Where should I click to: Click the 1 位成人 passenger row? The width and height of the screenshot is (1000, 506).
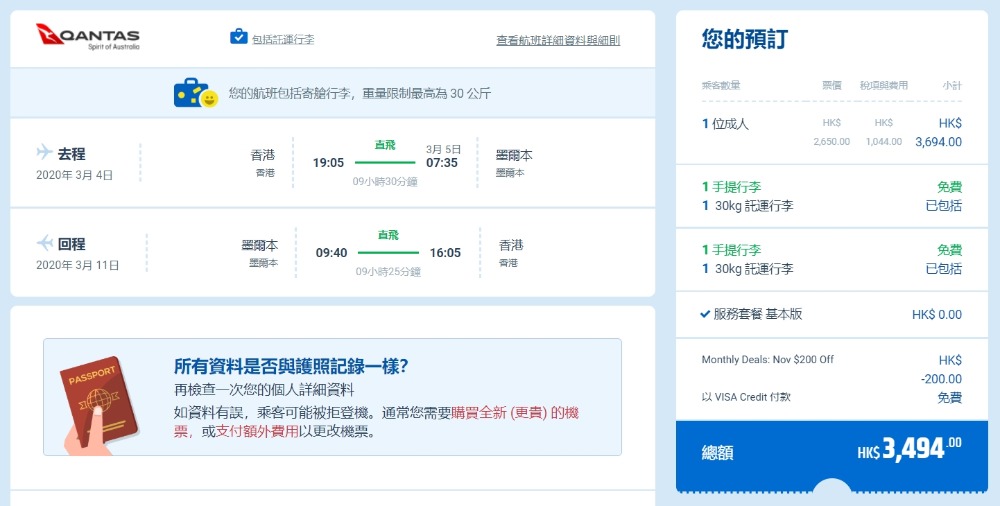tap(725, 124)
